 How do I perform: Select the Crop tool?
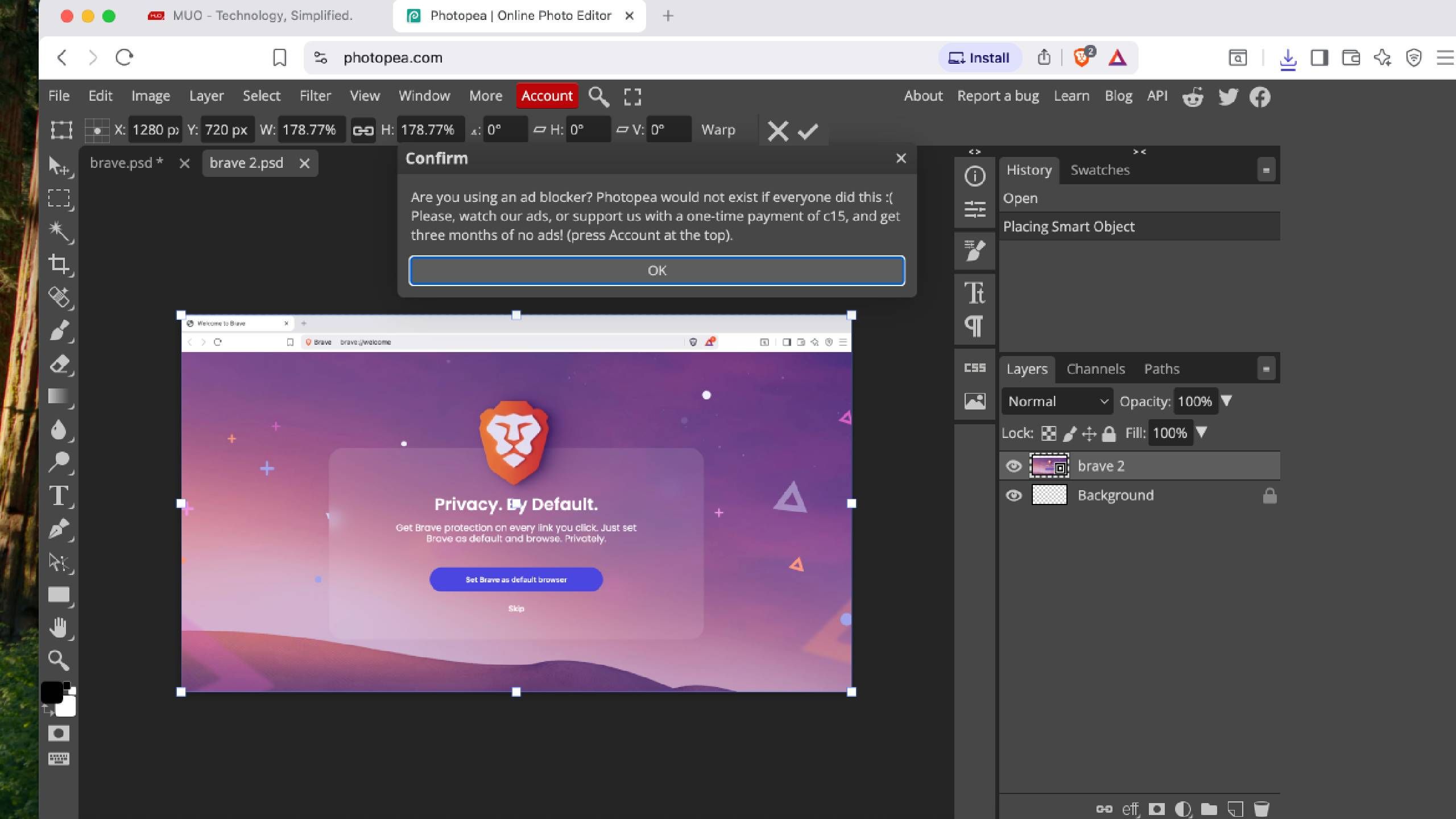coord(59,264)
